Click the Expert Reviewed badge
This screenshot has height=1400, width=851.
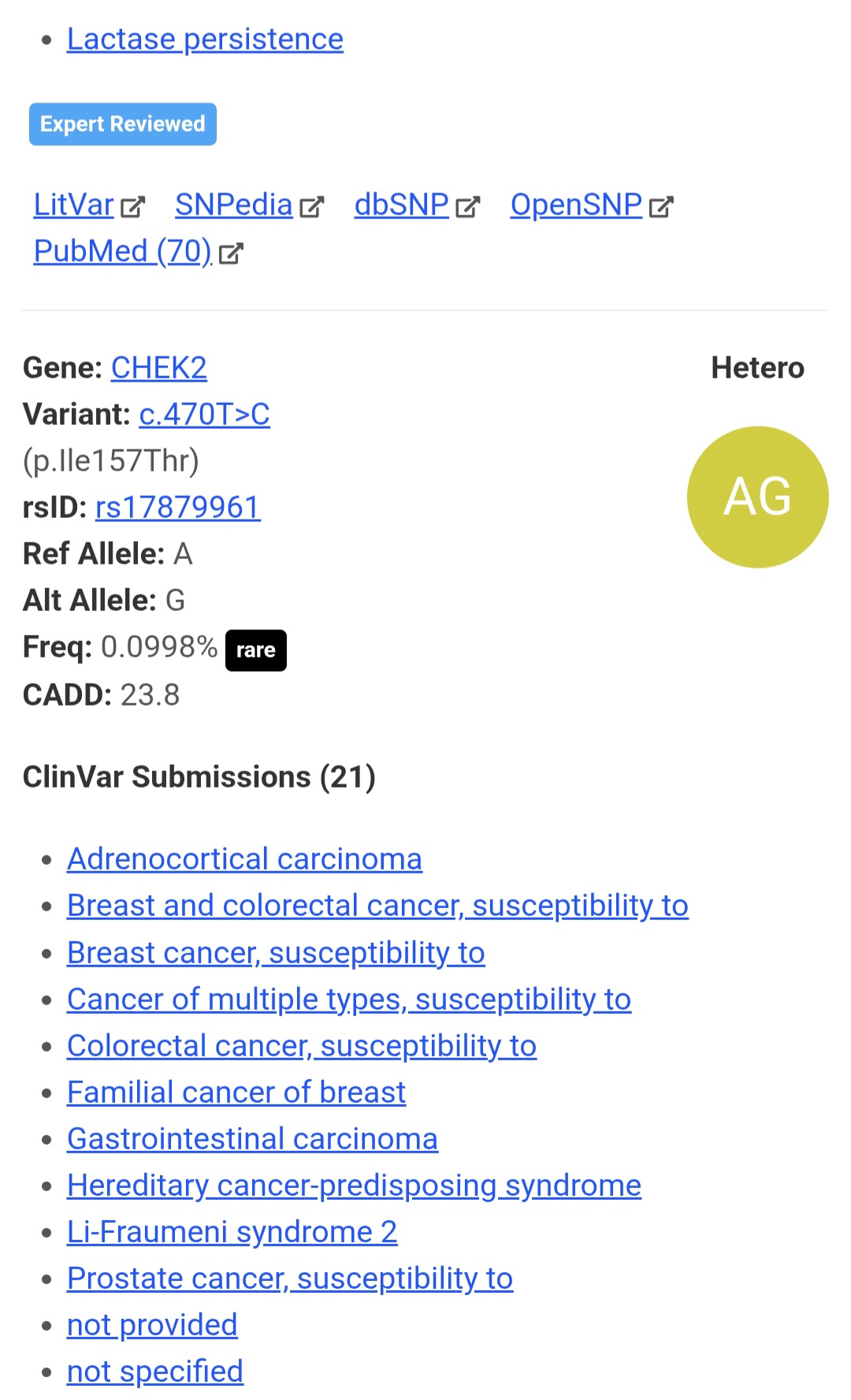coord(123,125)
